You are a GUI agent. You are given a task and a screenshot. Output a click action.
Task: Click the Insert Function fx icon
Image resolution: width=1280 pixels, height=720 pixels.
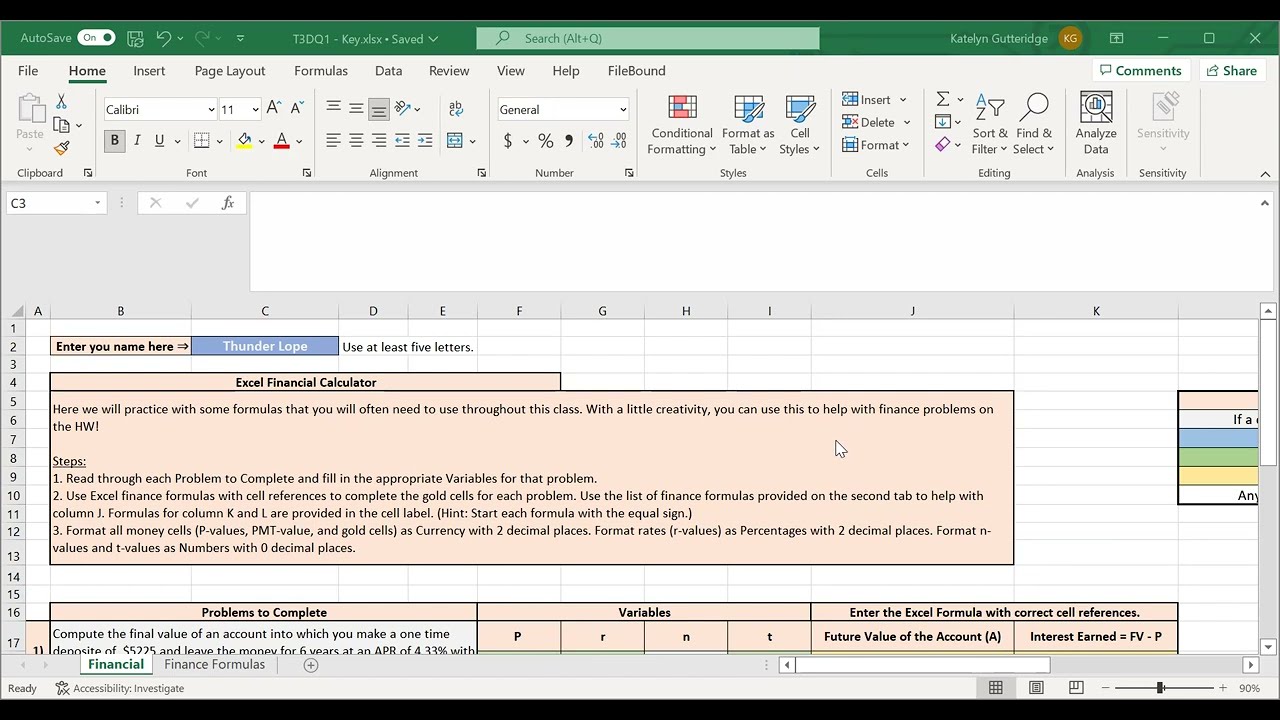[228, 203]
